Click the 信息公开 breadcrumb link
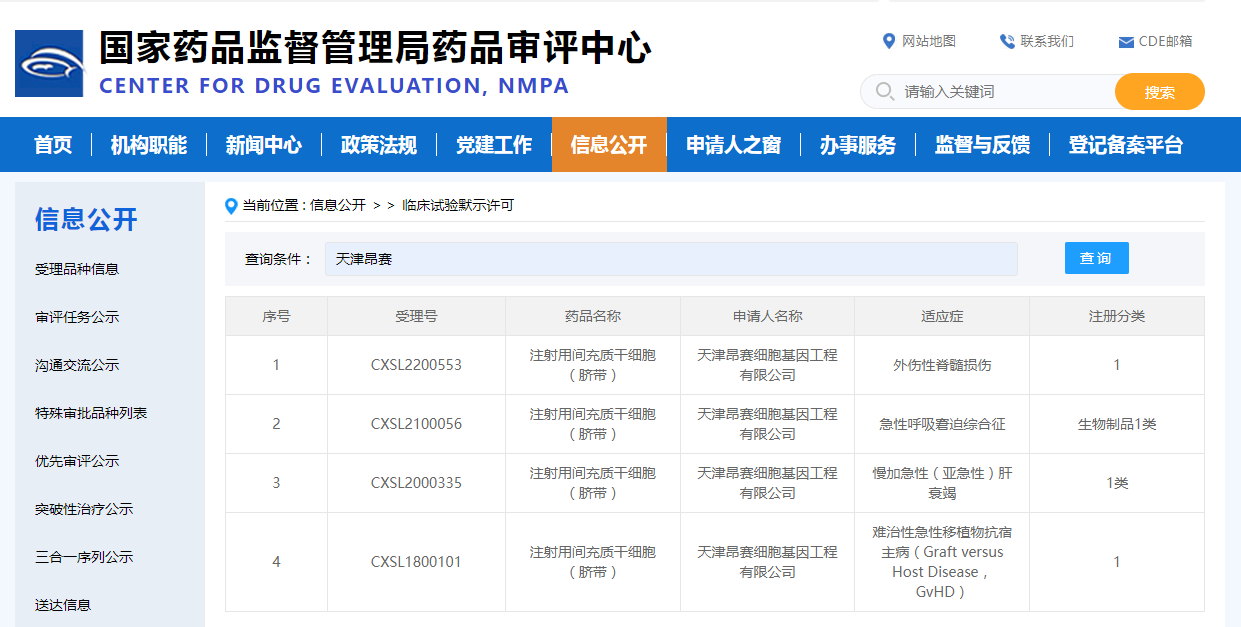 [x=338, y=205]
